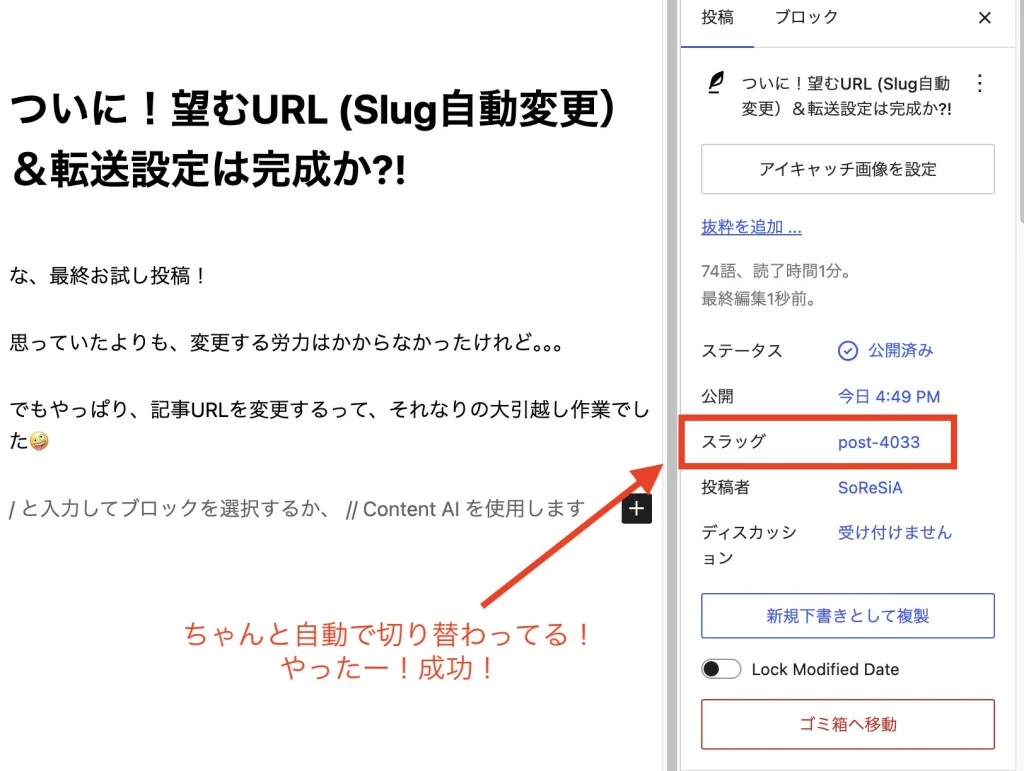
Task: Click the checkmark icon beside 公開済み
Action: point(848,351)
